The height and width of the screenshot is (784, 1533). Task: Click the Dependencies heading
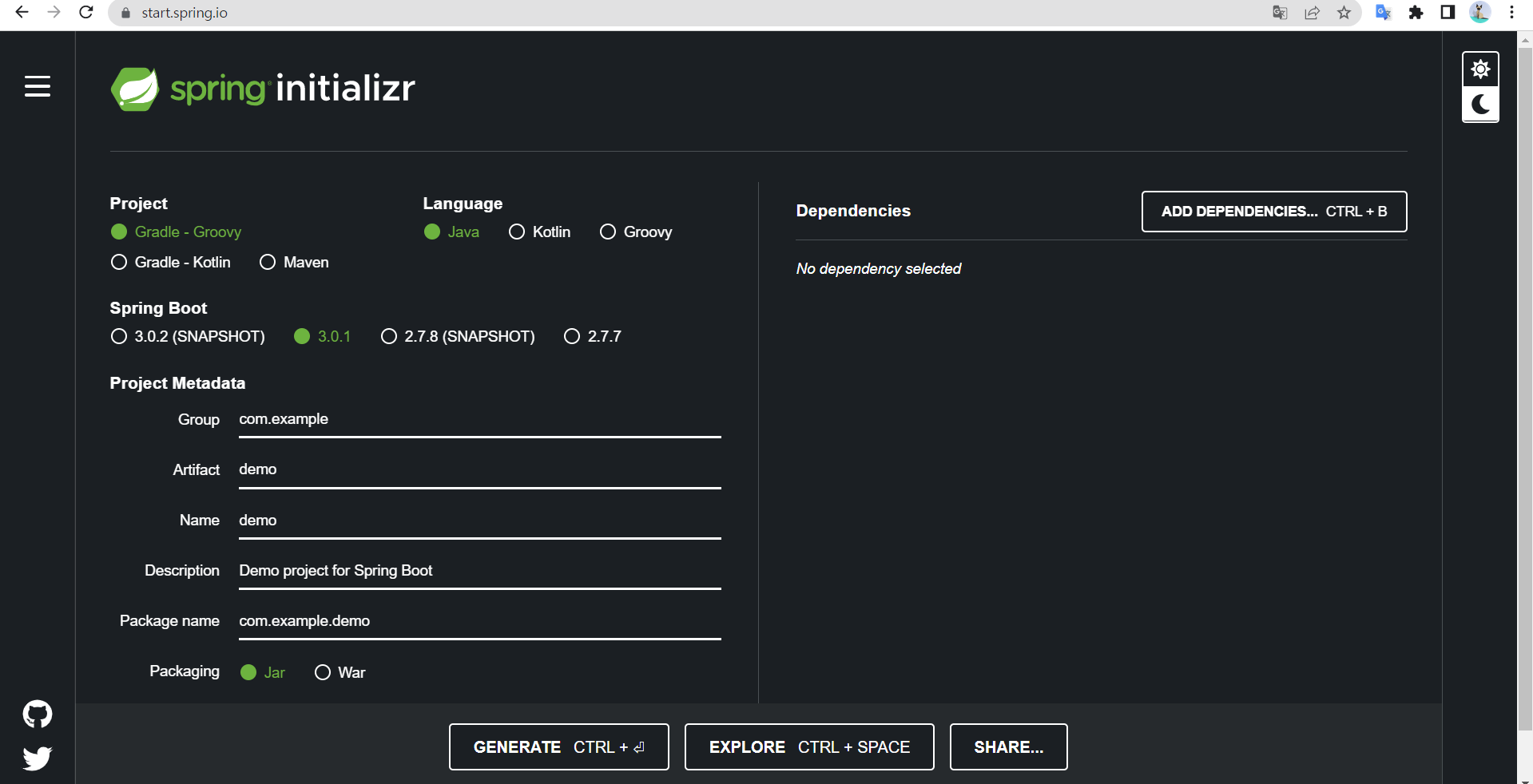pos(853,211)
